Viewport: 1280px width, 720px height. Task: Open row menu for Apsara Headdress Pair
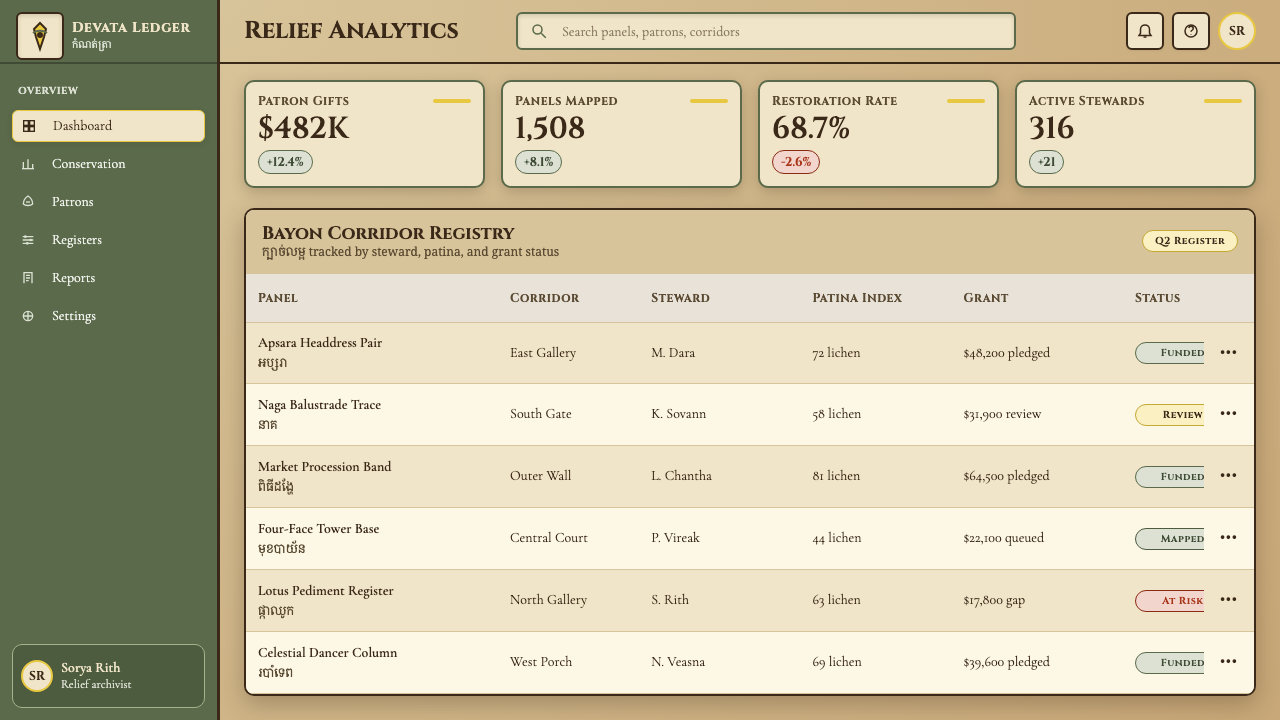pyautogui.click(x=1228, y=352)
